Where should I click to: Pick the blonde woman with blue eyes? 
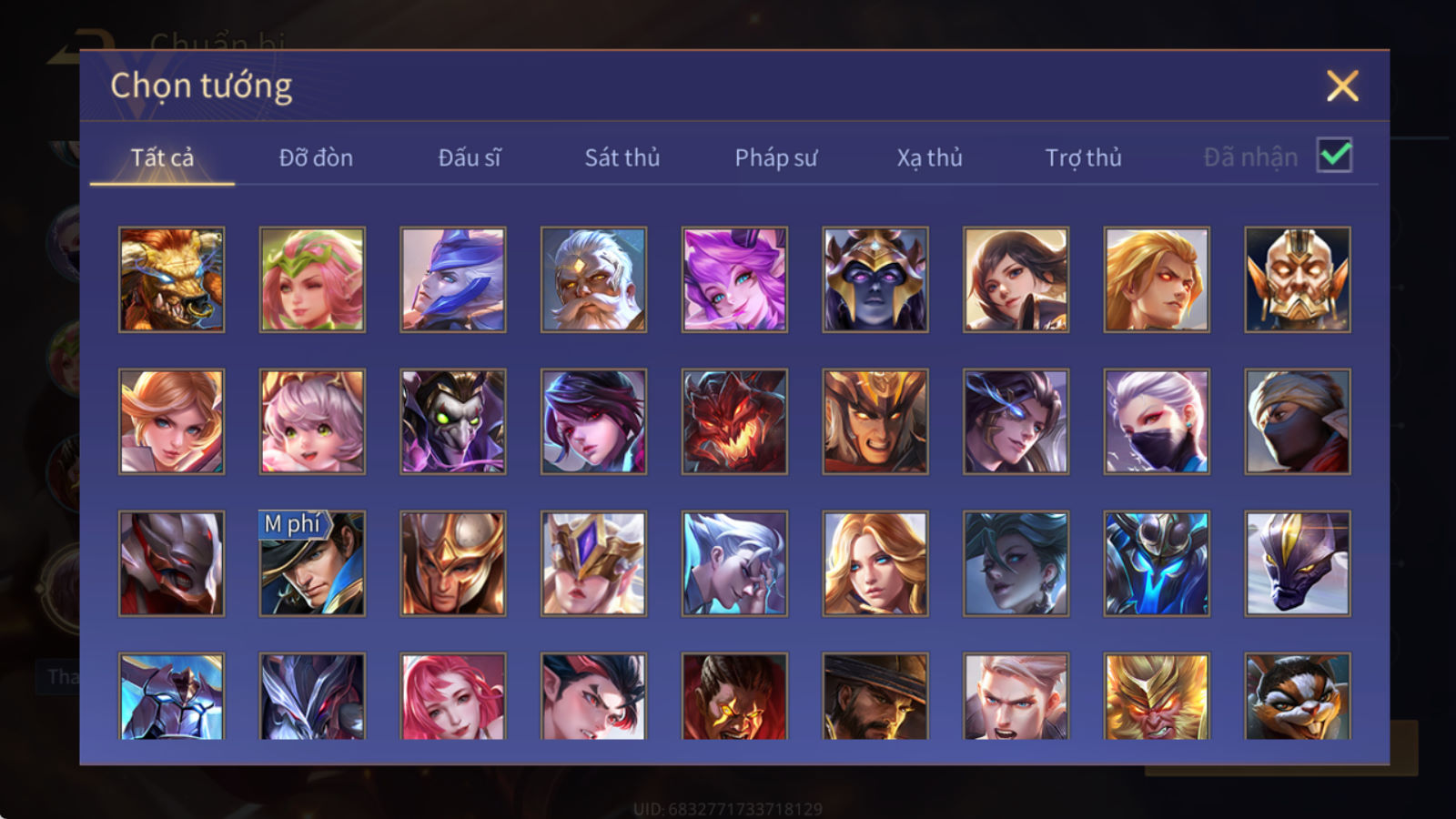(x=875, y=563)
